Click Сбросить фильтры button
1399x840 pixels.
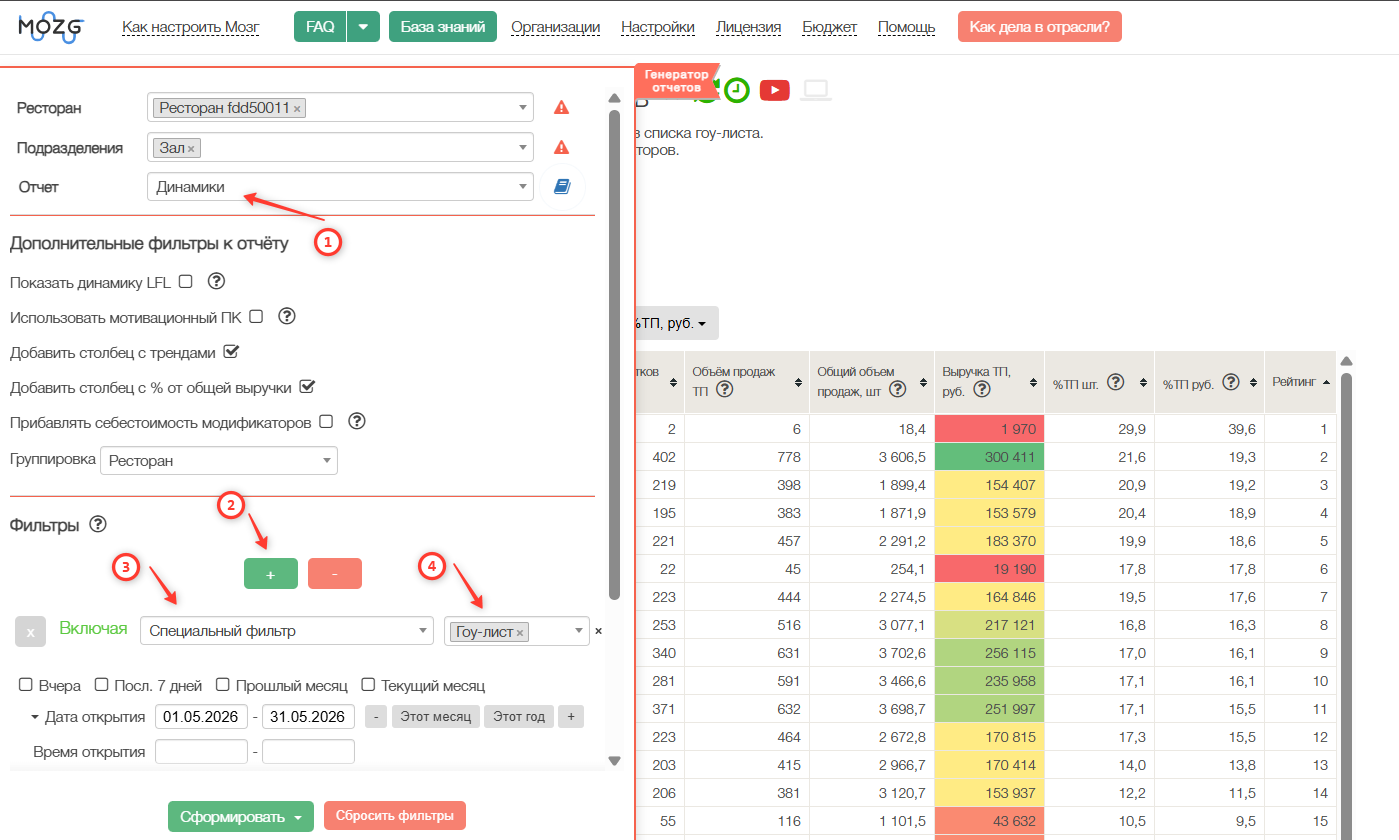click(x=395, y=816)
